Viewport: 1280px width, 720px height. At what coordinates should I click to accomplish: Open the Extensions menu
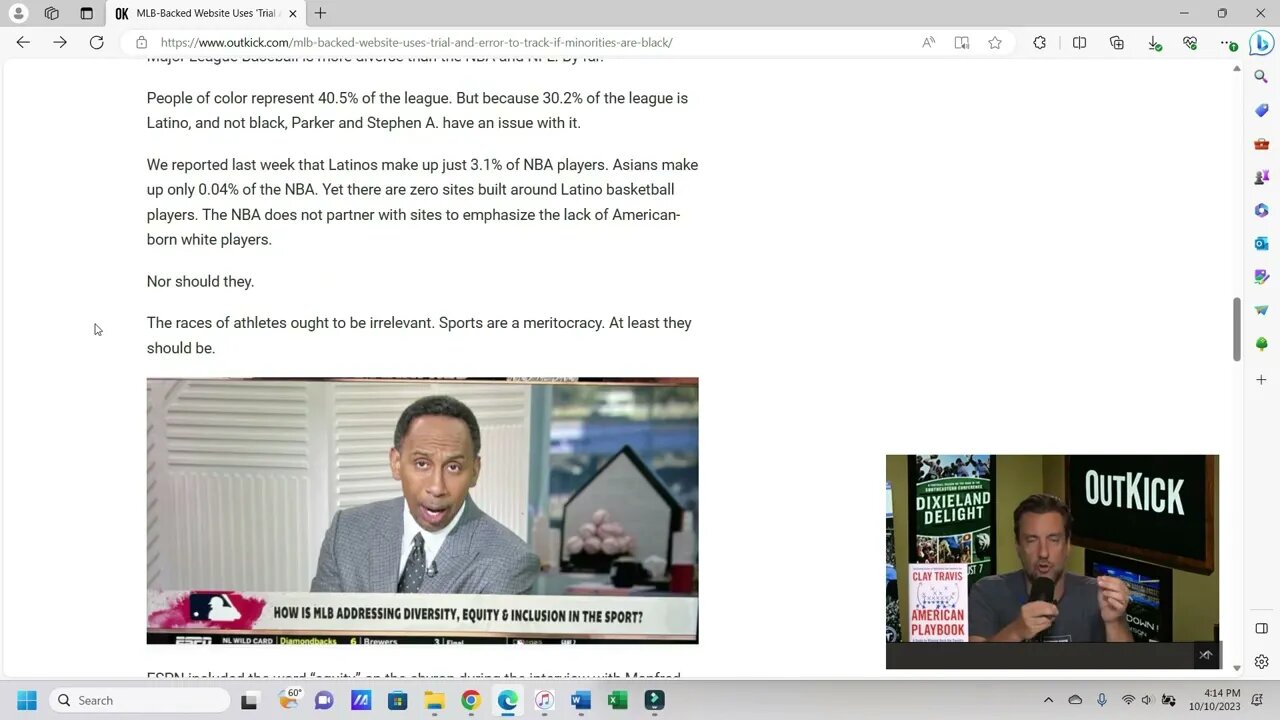(x=1040, y=42)
